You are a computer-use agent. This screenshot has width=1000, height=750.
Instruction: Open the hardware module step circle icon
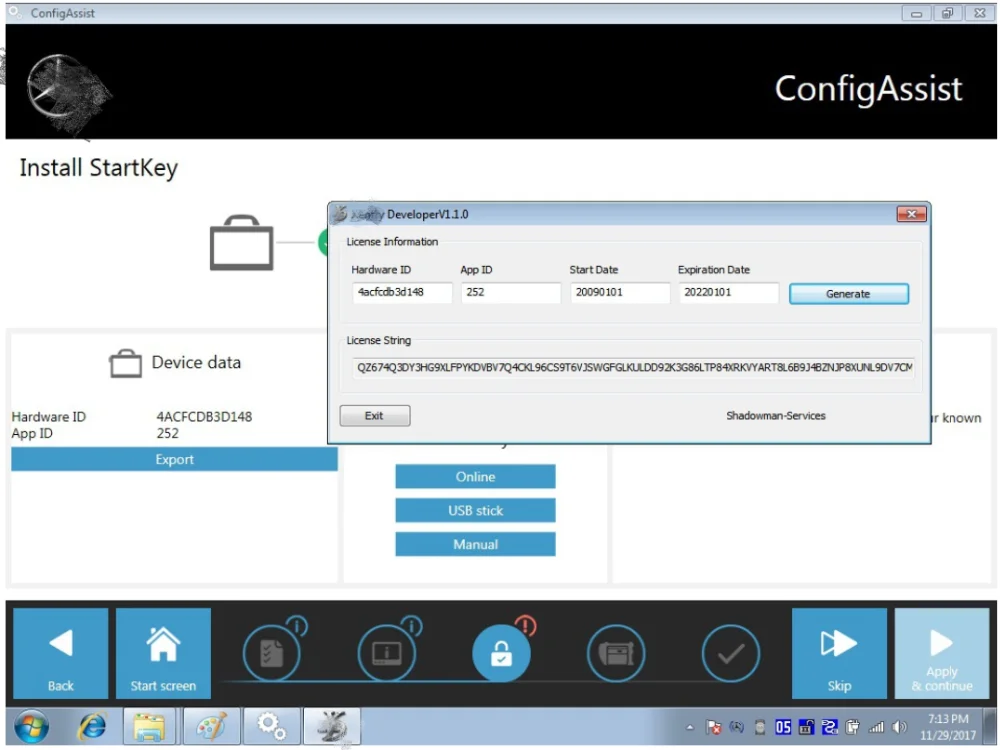click(x=616, y=653)
